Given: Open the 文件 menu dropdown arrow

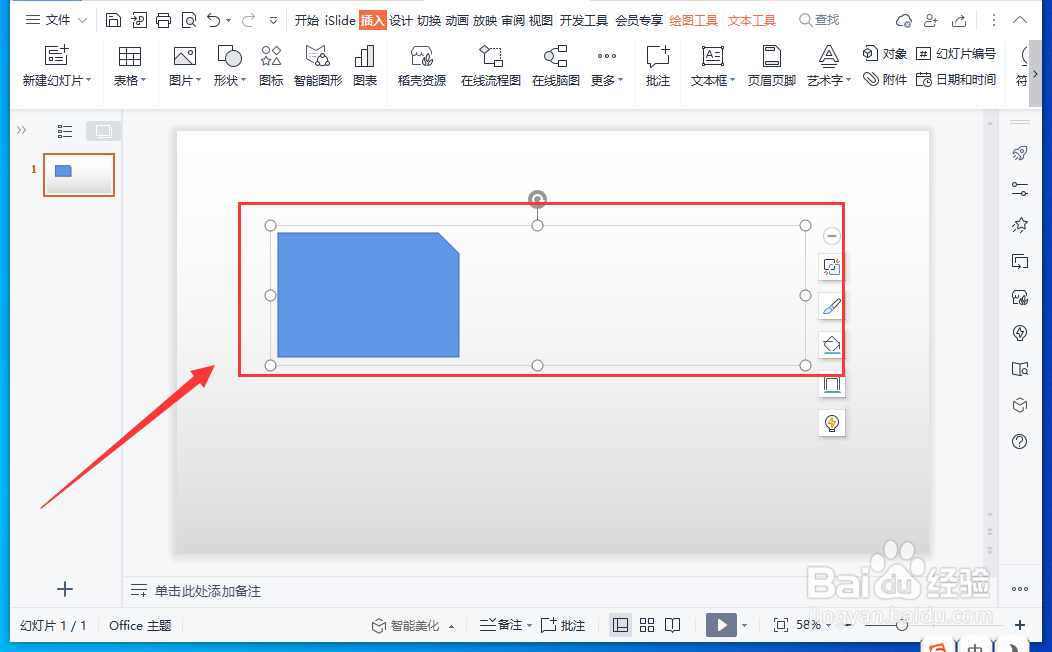Looking at the screenshot, I should click(83, 20).
